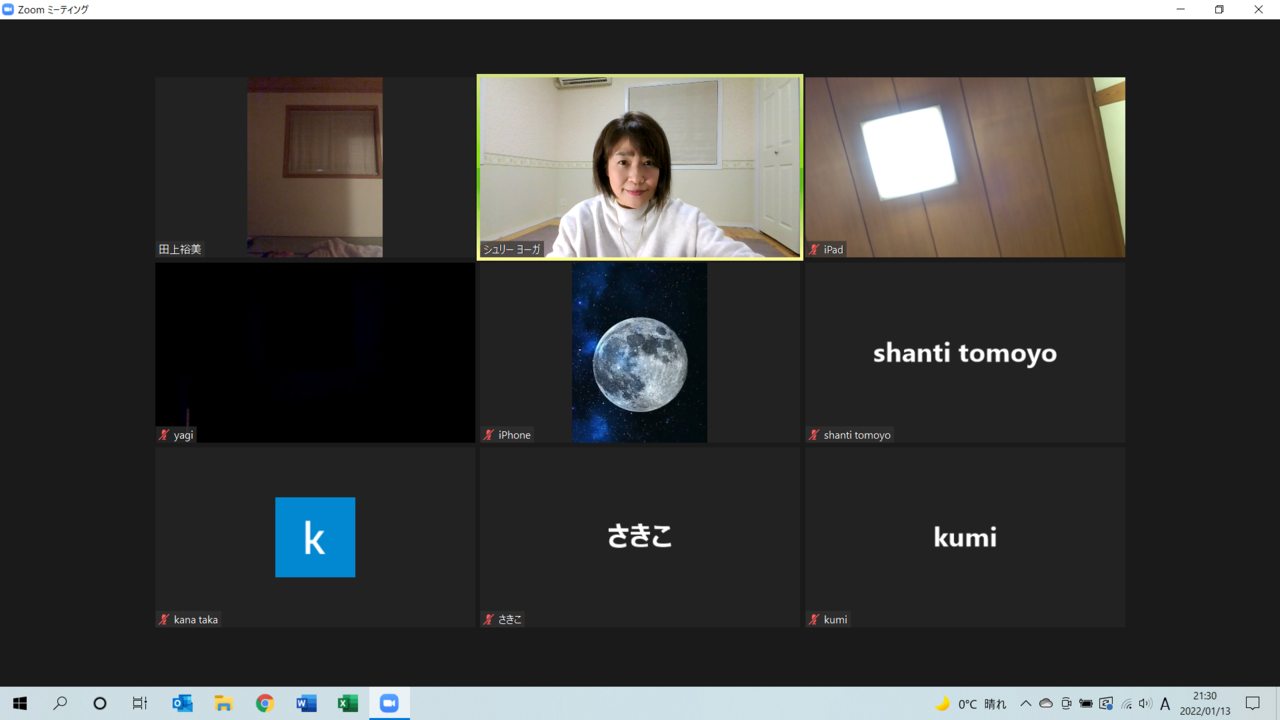The image size is (1280, 720).
Task: Expand hidden system tray icons chevron
Action: coord(1025,704)
